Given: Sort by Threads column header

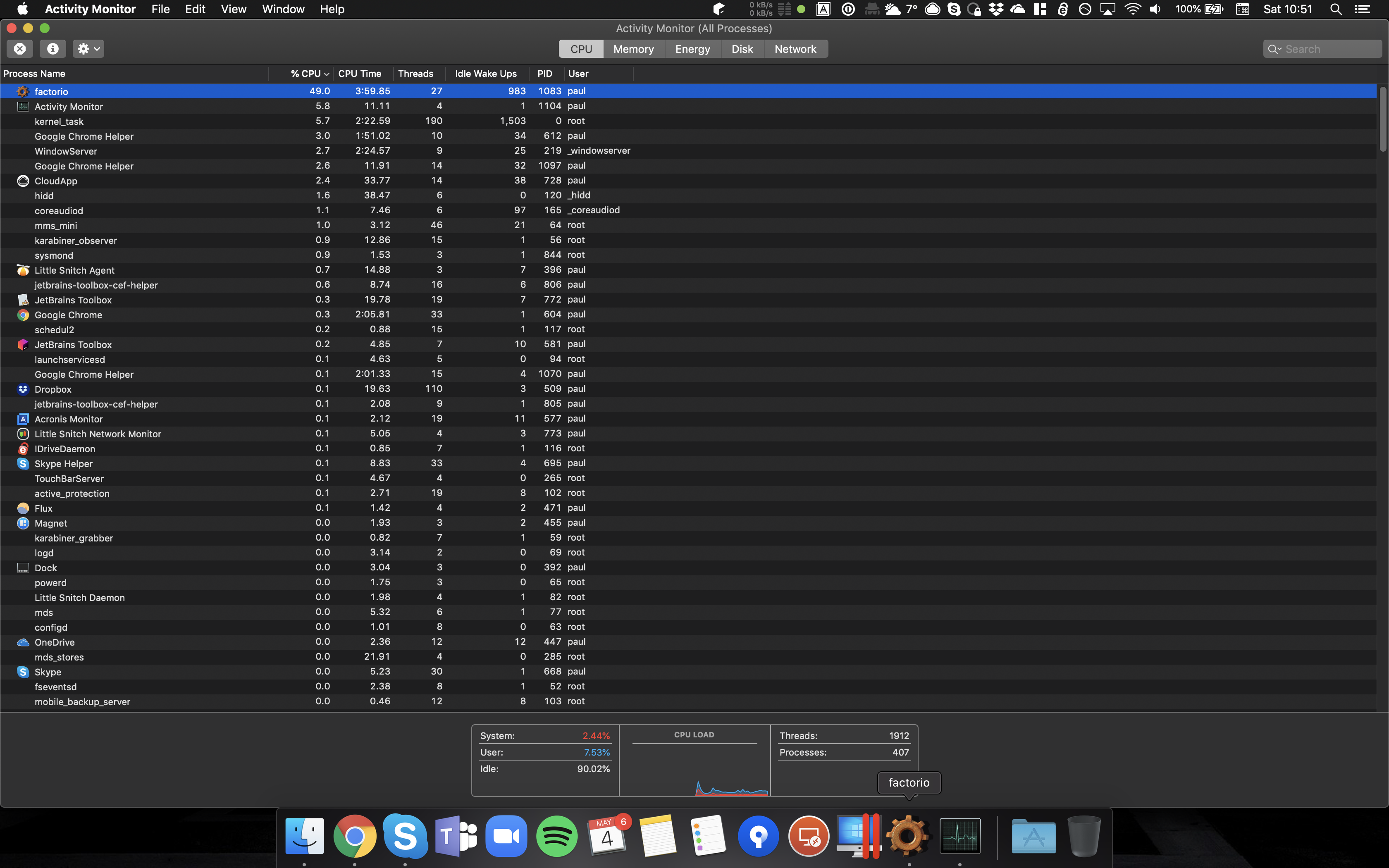Looking at the screenshot, I should tap(419, 74).
